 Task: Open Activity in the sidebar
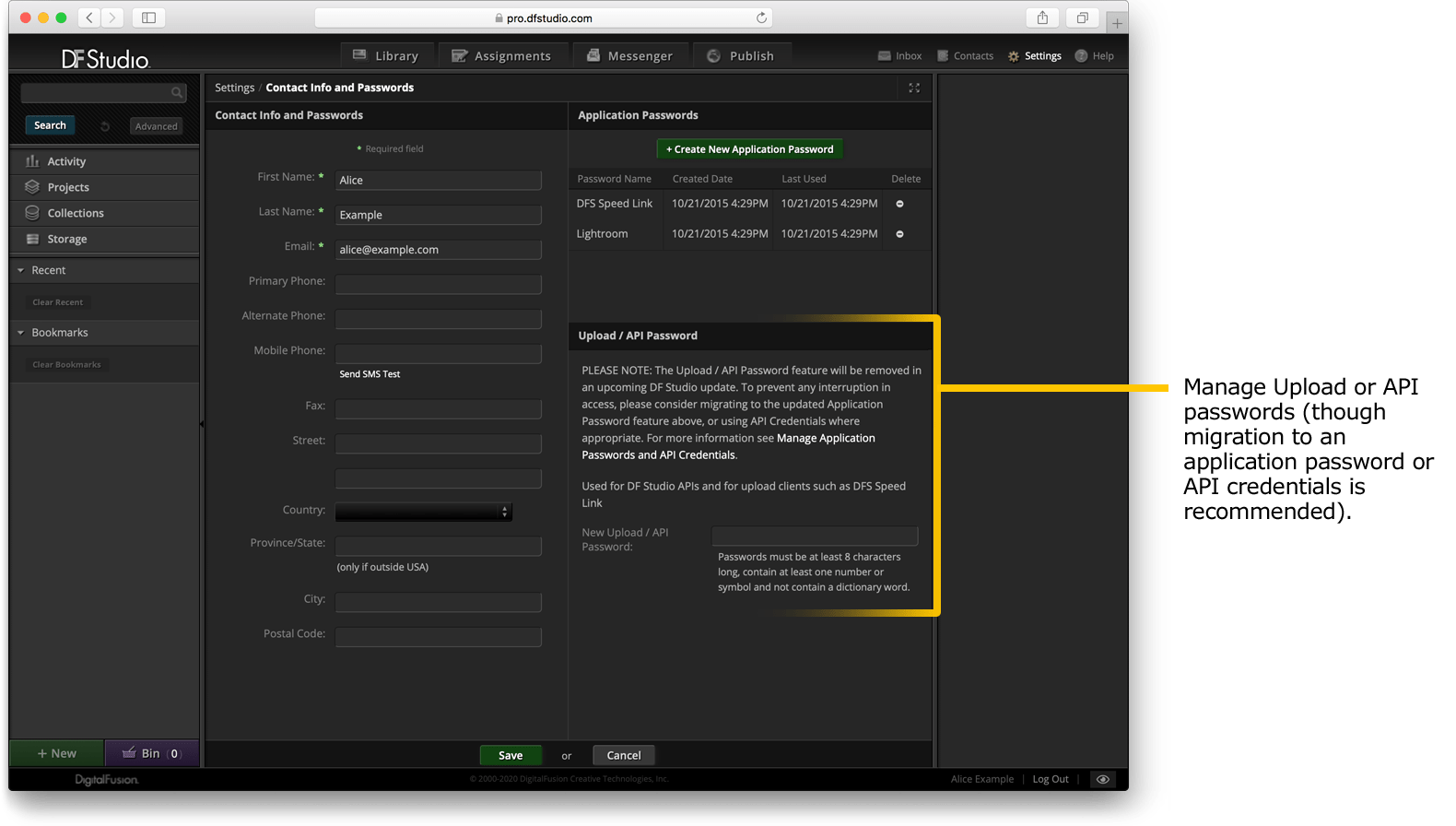coord(105,161)
